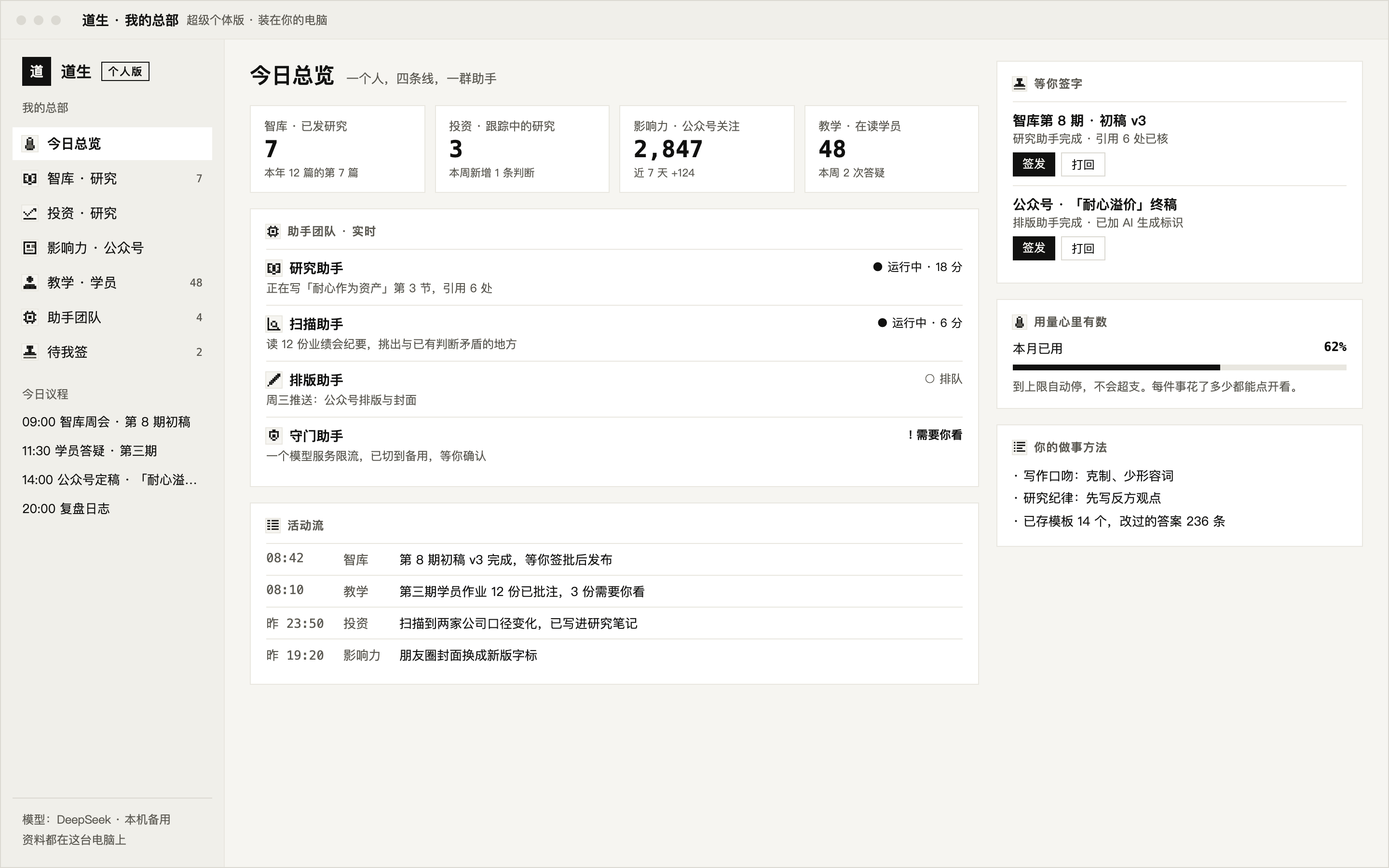
Task: Click the 研究纪律:先写反方观点 line
Action: 1087,498
